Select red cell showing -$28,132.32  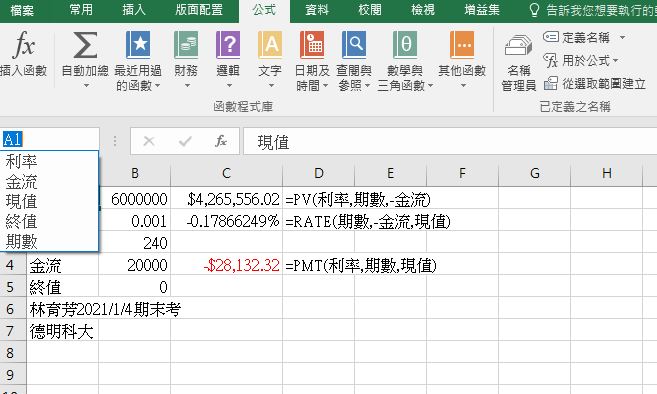226,265
